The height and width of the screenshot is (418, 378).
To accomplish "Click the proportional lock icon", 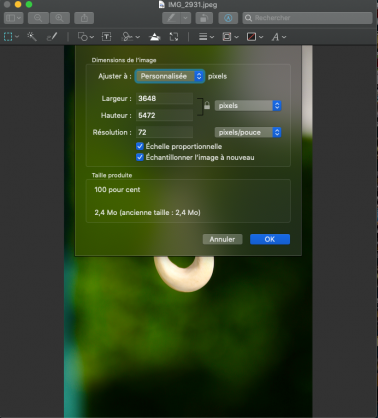I will tap(207, 106).
